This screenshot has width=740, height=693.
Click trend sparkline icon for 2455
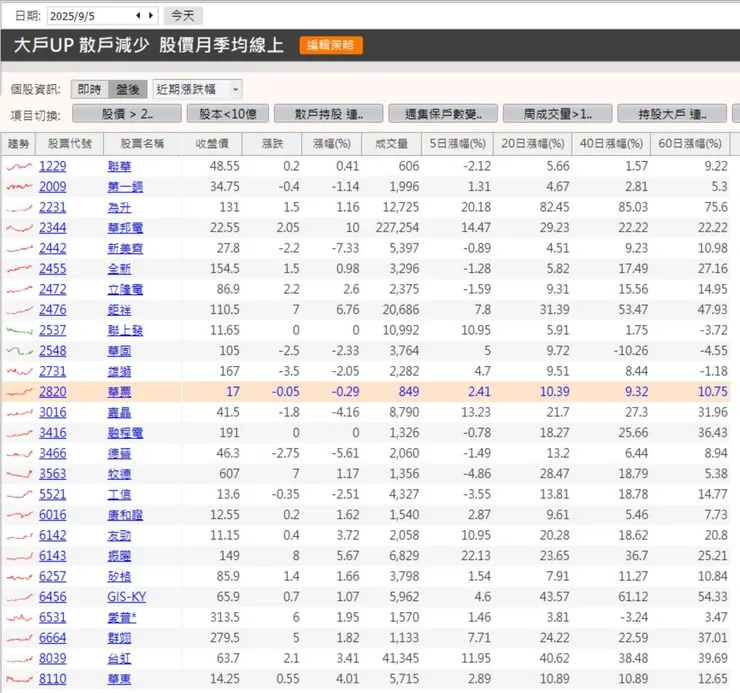click(x=19, y=269)
